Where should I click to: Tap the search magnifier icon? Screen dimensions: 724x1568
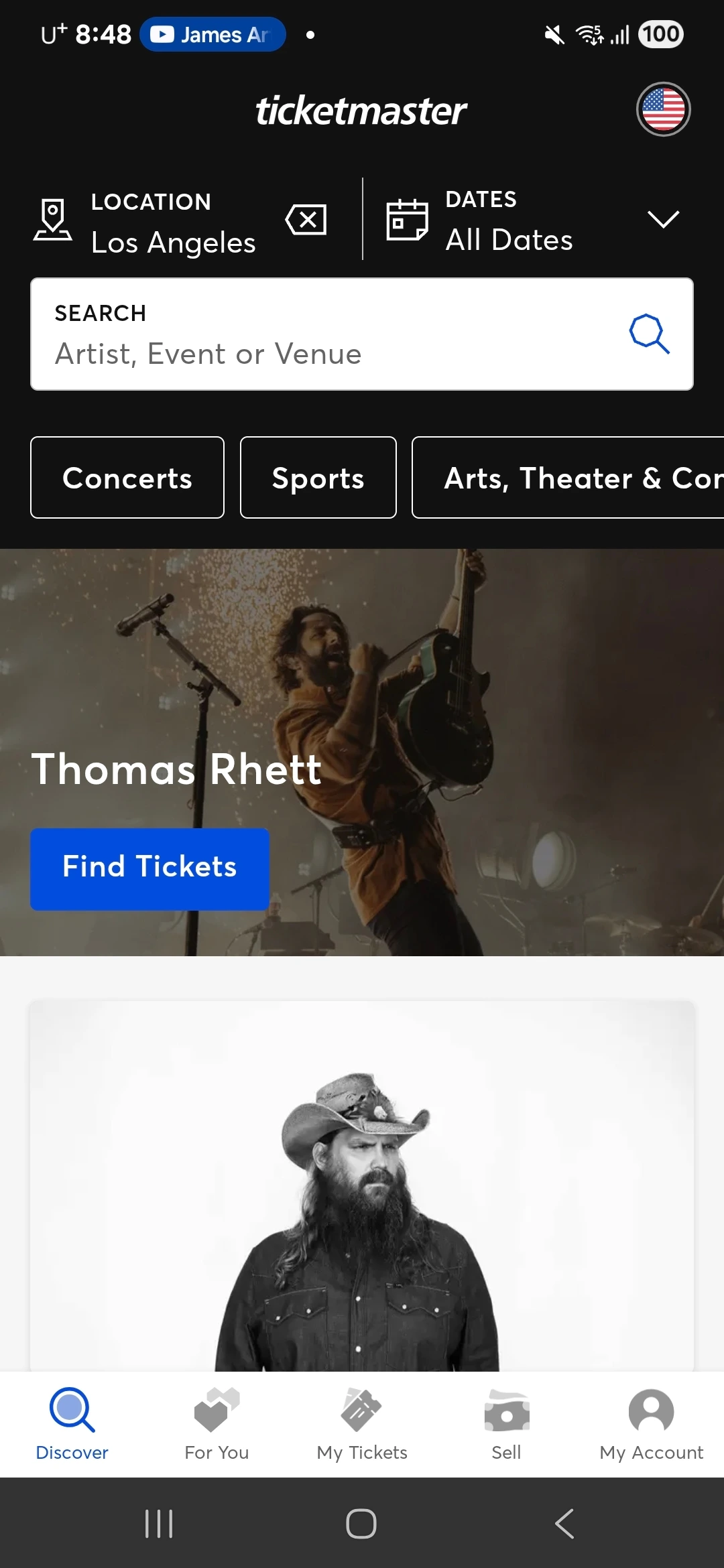pos(649,334)
